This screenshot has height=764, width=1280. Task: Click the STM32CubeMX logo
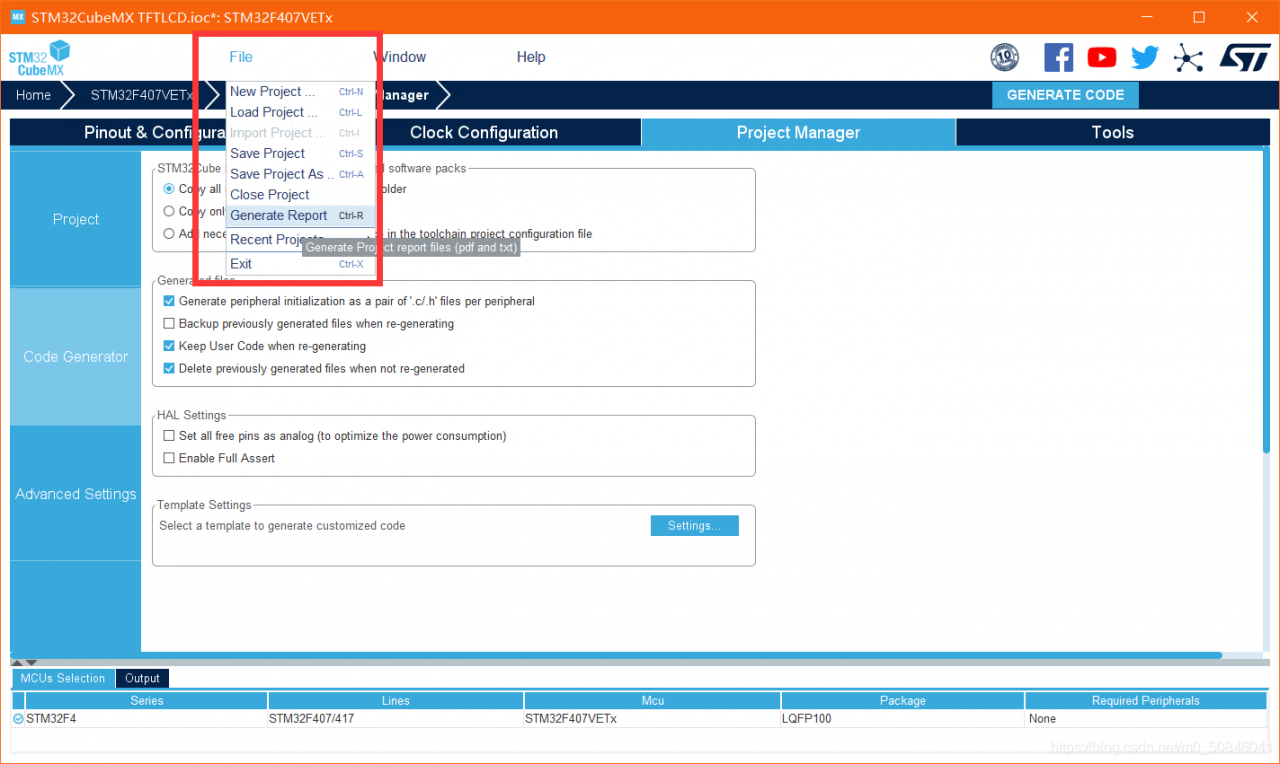pos(40,58)
